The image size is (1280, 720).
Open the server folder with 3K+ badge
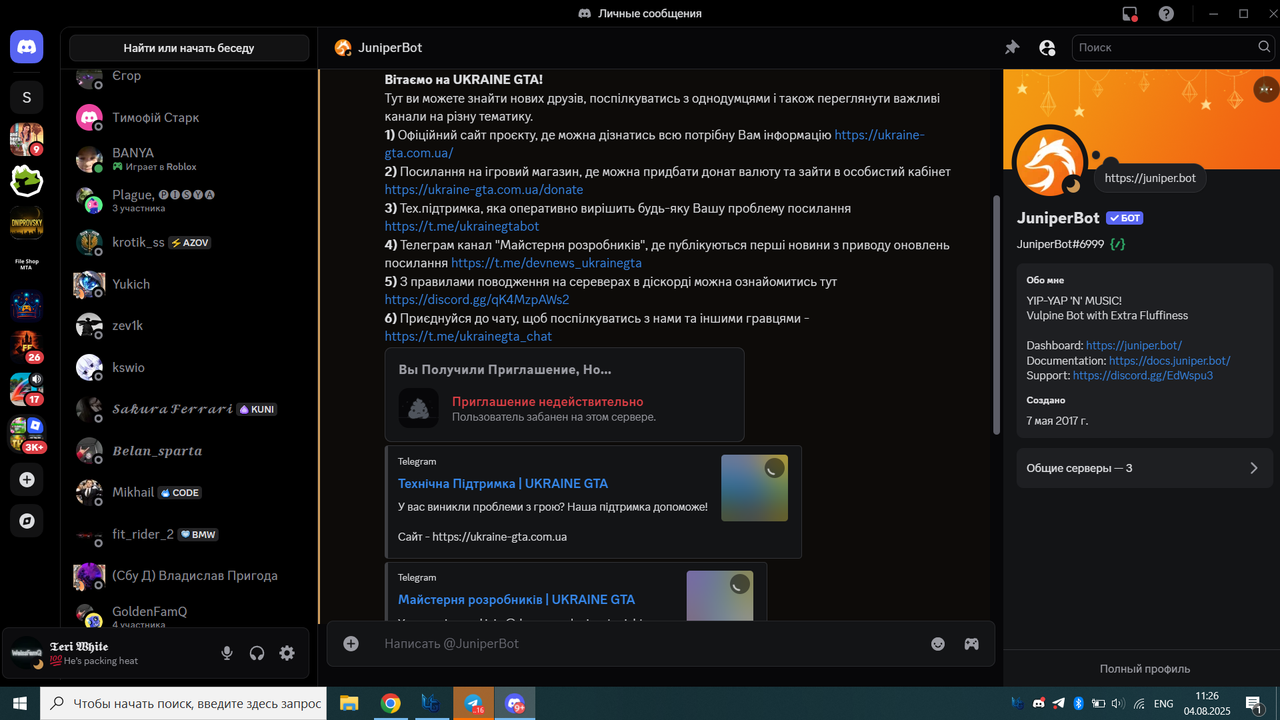coord(27,434)
